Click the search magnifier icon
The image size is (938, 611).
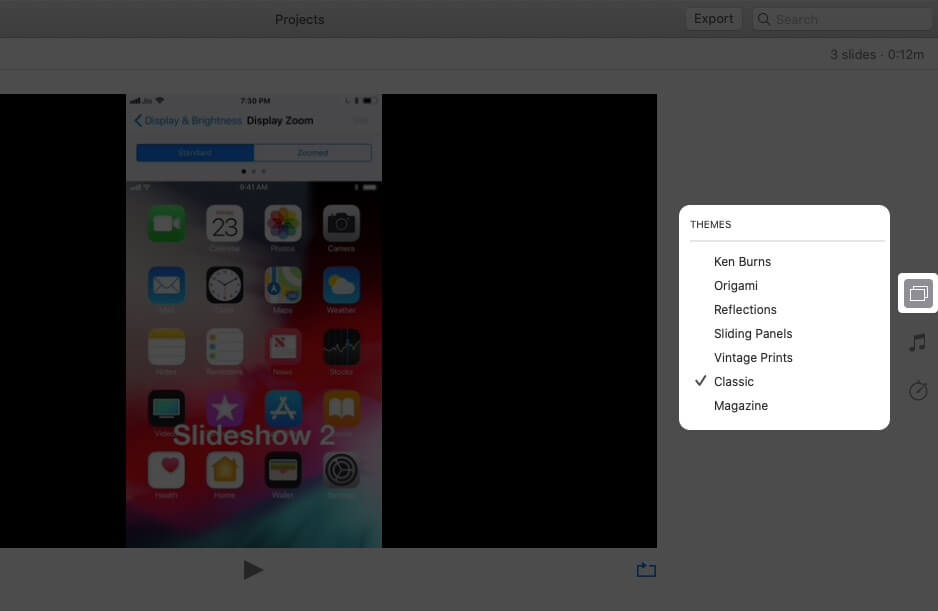[763, 19]
